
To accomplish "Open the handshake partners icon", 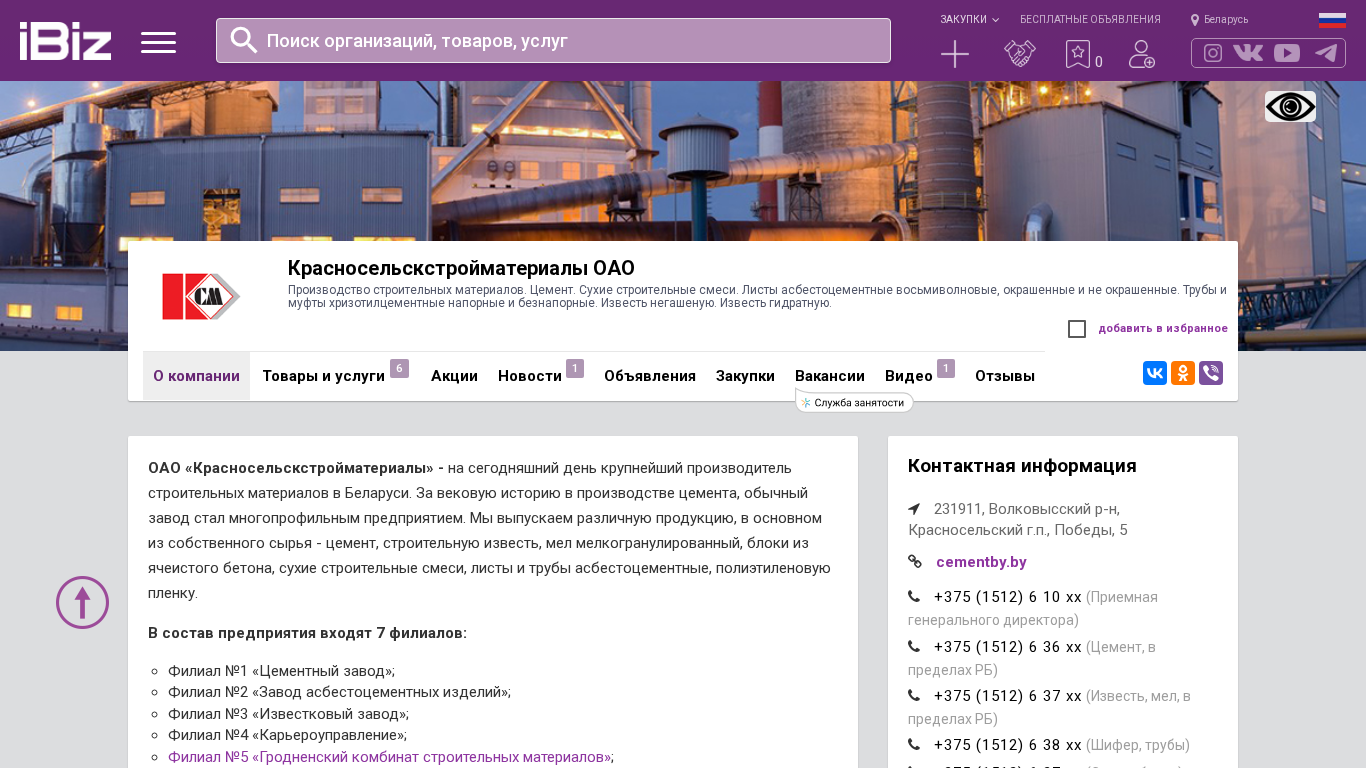I will click(x=1020, y=54).
